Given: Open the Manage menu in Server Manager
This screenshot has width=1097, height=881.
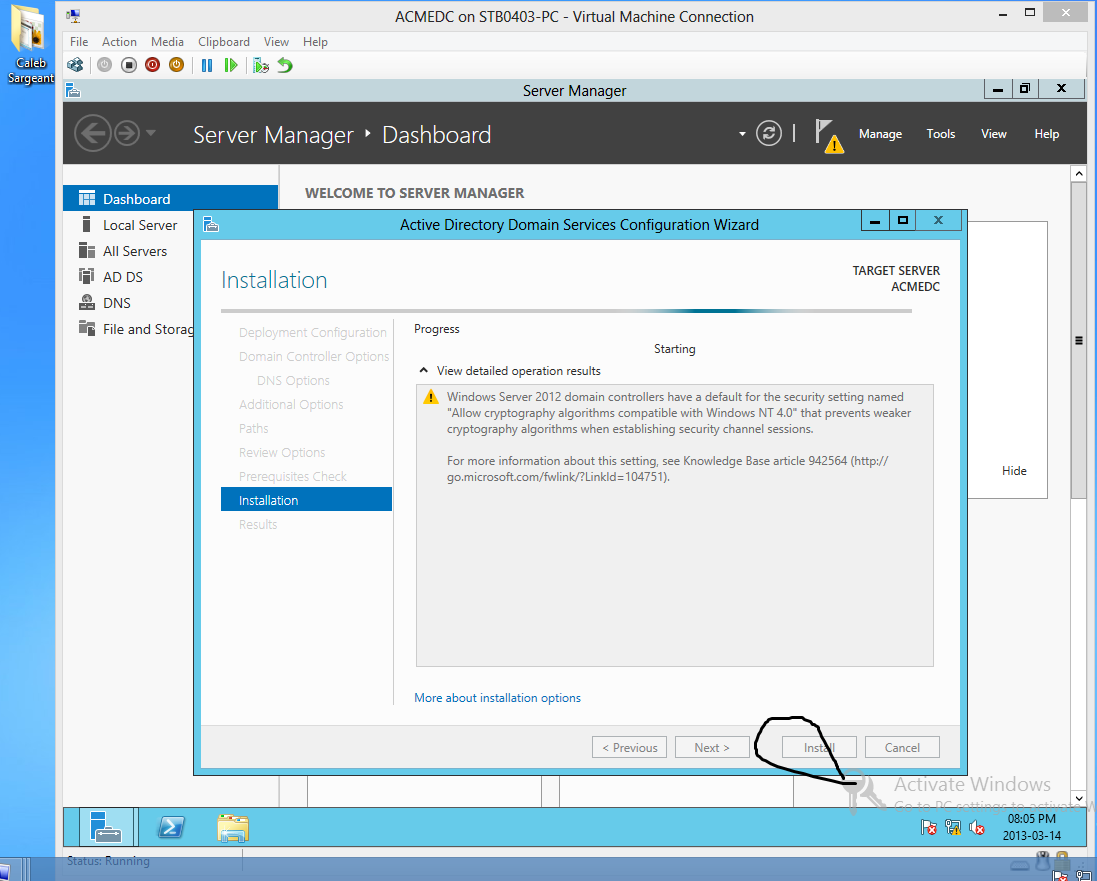Looking at the screenshot, I should pyautogui.click(x=880, y=134).
